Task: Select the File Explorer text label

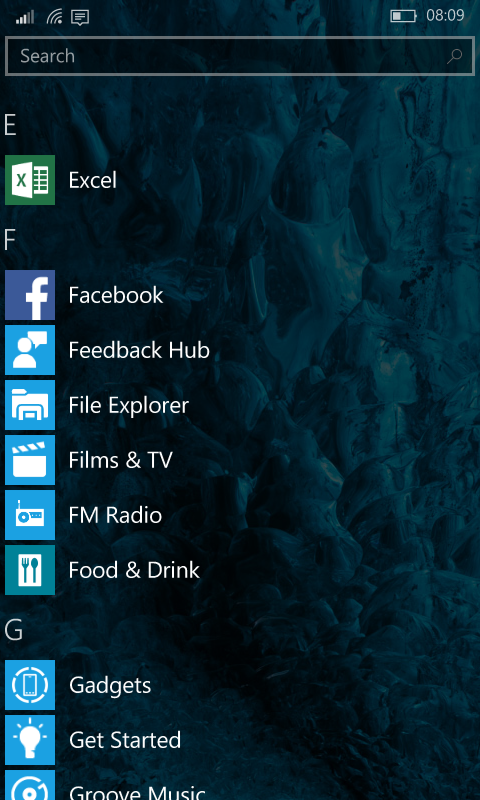Action: [129, 405]
